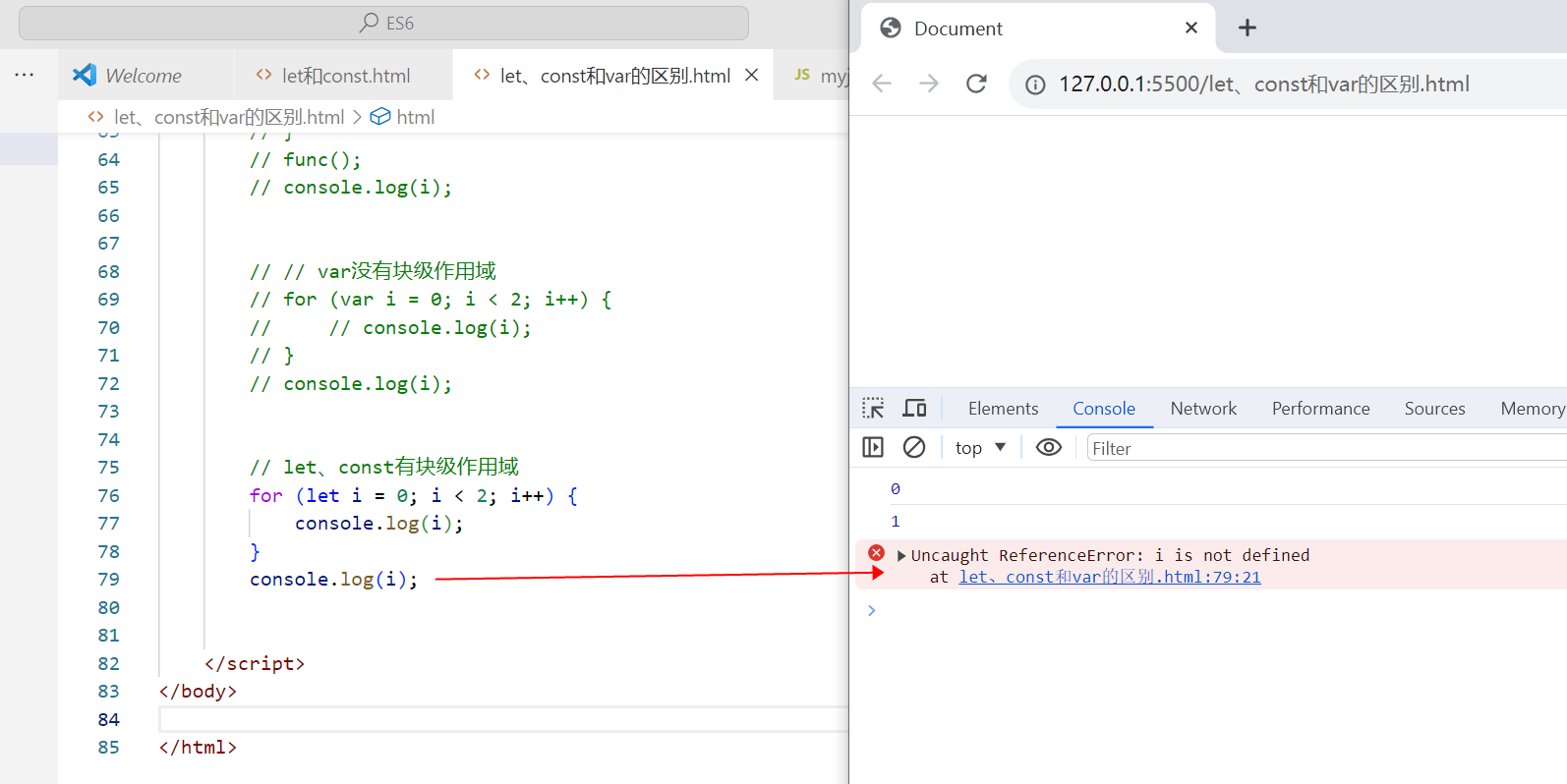1567x784 pixels.
Task: Clear the console with the ban icon
Action: 914,447
